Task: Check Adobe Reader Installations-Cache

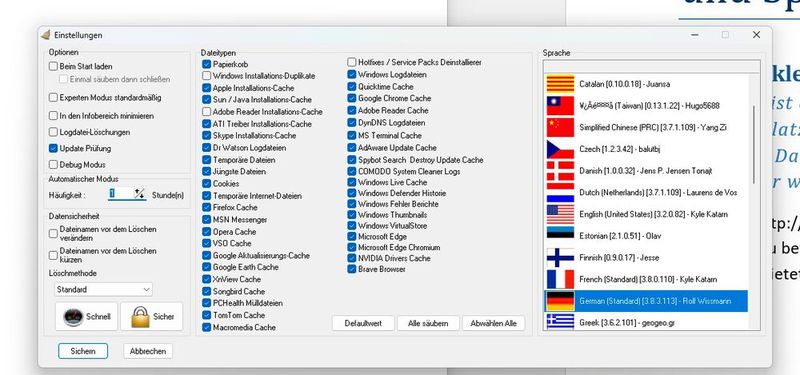Action: coord(206,111)
